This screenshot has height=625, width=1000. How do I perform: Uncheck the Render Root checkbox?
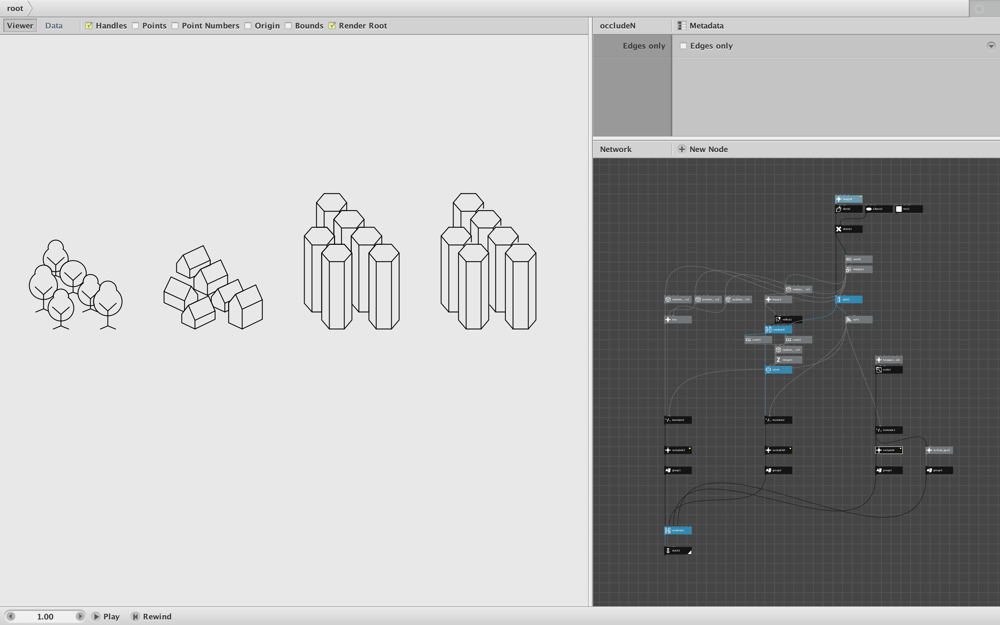click(x=332, y=26)
